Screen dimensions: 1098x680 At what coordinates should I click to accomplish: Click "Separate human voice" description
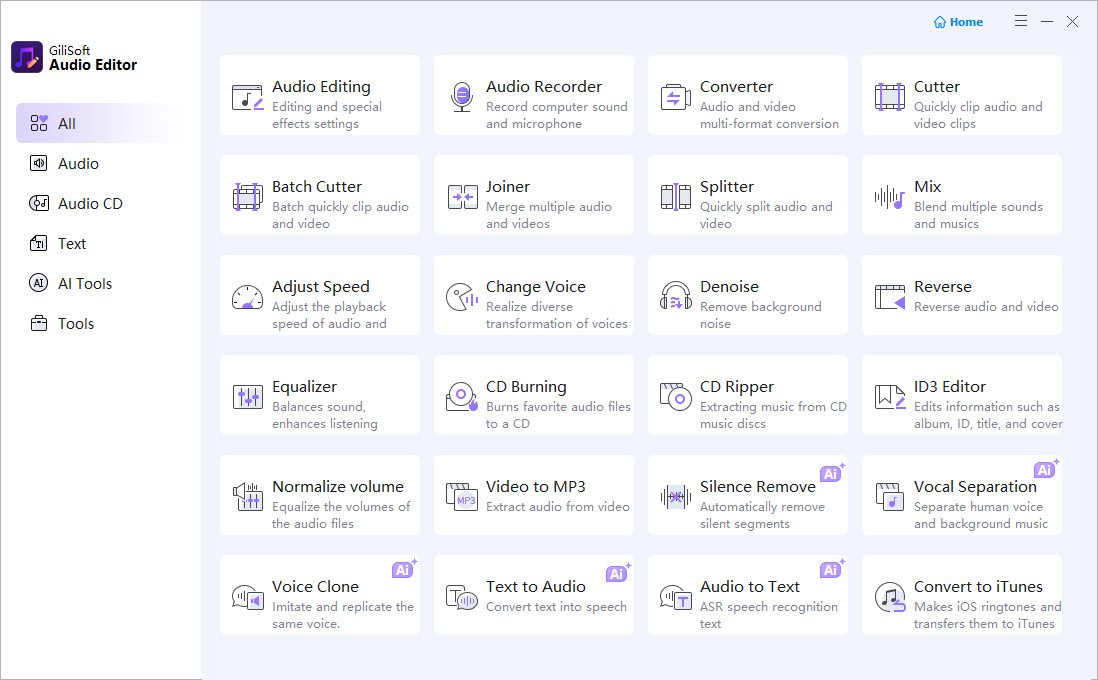pyautogui.click(x=980, y=515)
